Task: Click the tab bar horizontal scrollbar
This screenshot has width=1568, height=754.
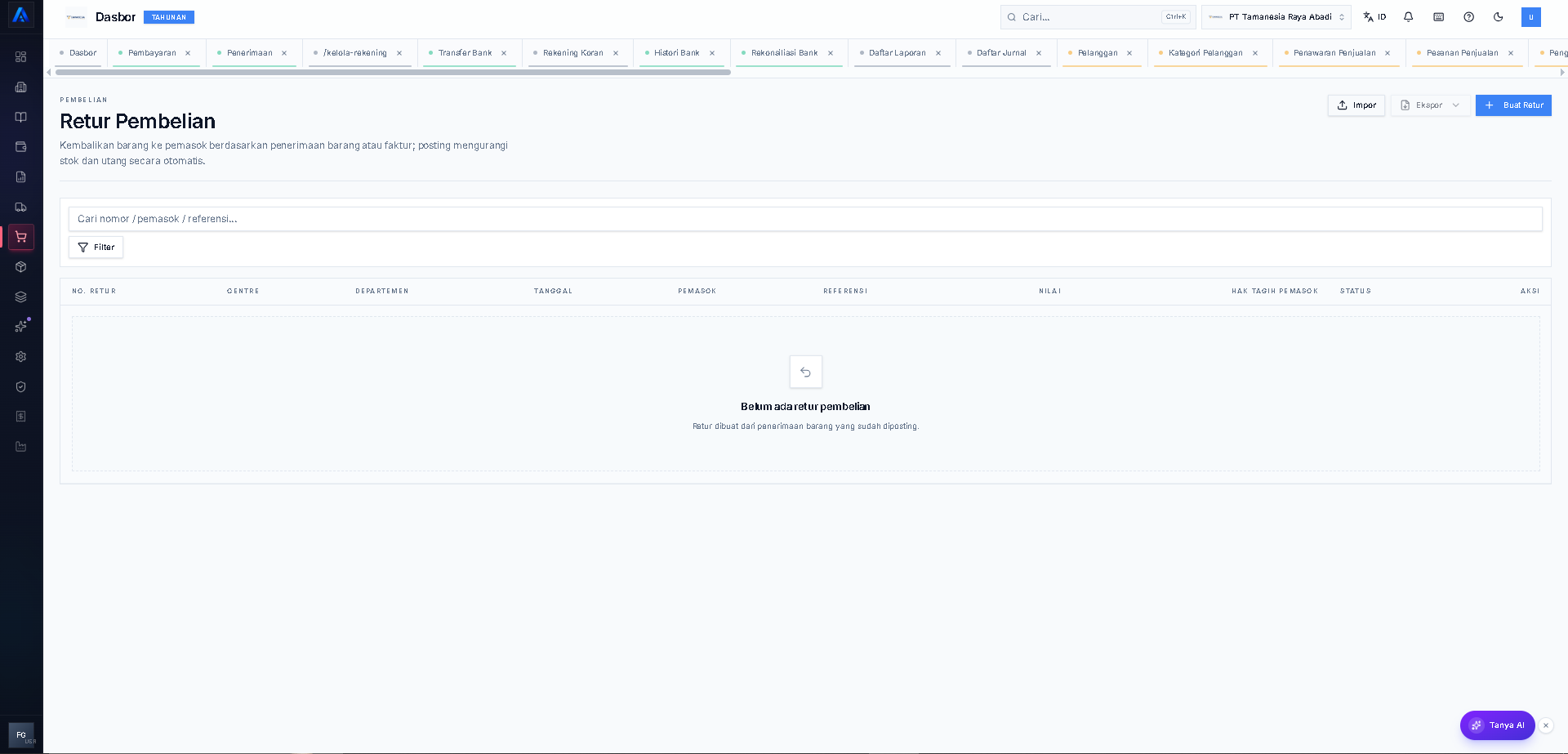Action: click(393, 72)
